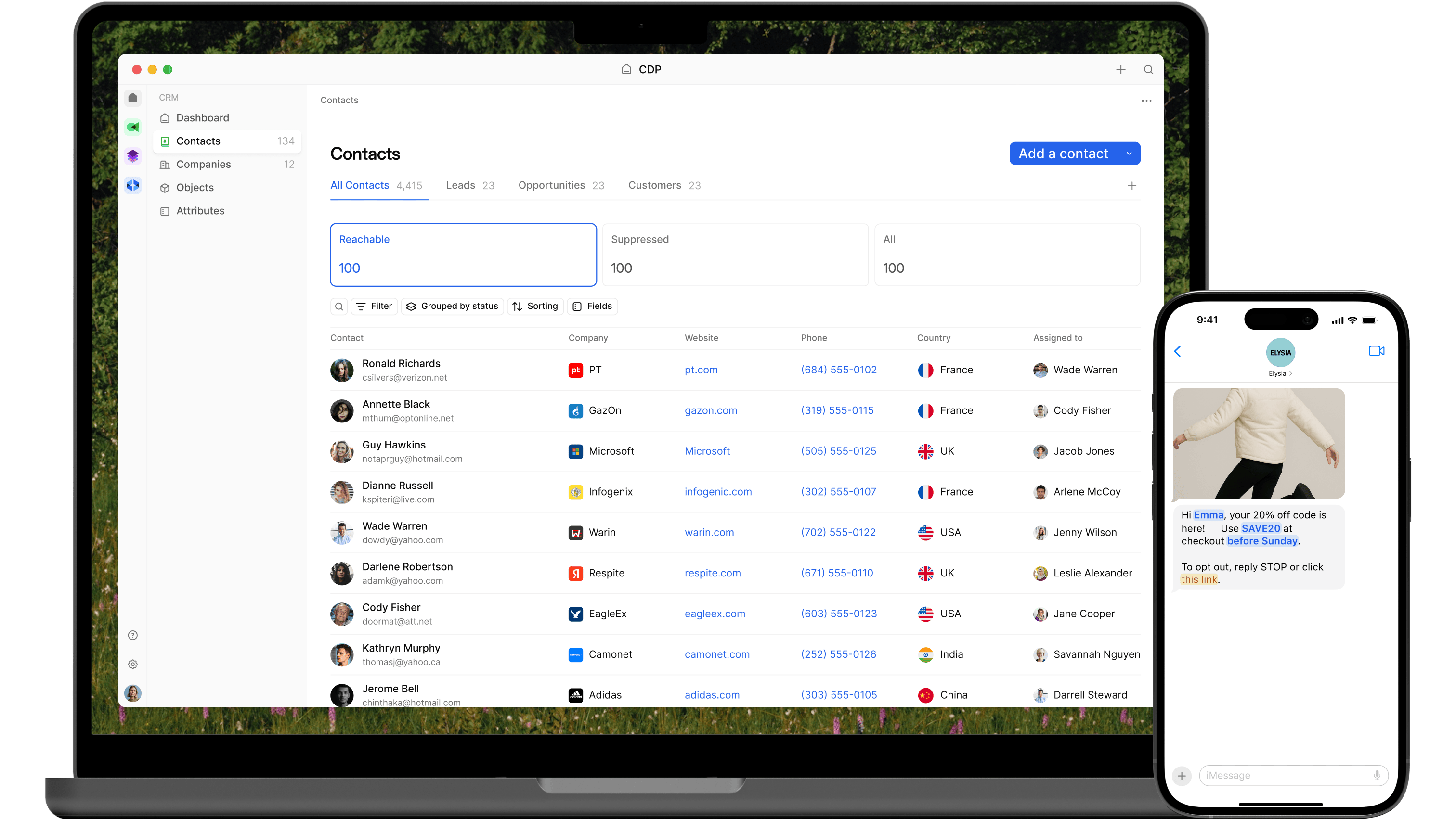Tap the ELYSIA contact avatar on phone

(x=1280, y=352)
